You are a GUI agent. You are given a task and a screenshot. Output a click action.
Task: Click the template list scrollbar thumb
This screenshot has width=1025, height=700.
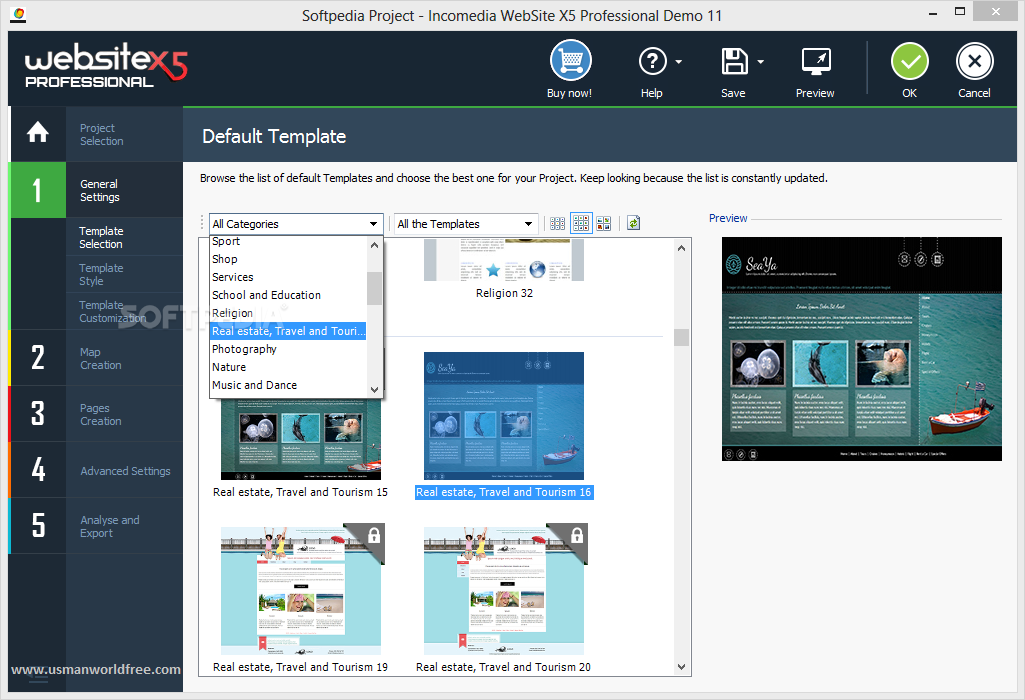(x=681, y=337)
